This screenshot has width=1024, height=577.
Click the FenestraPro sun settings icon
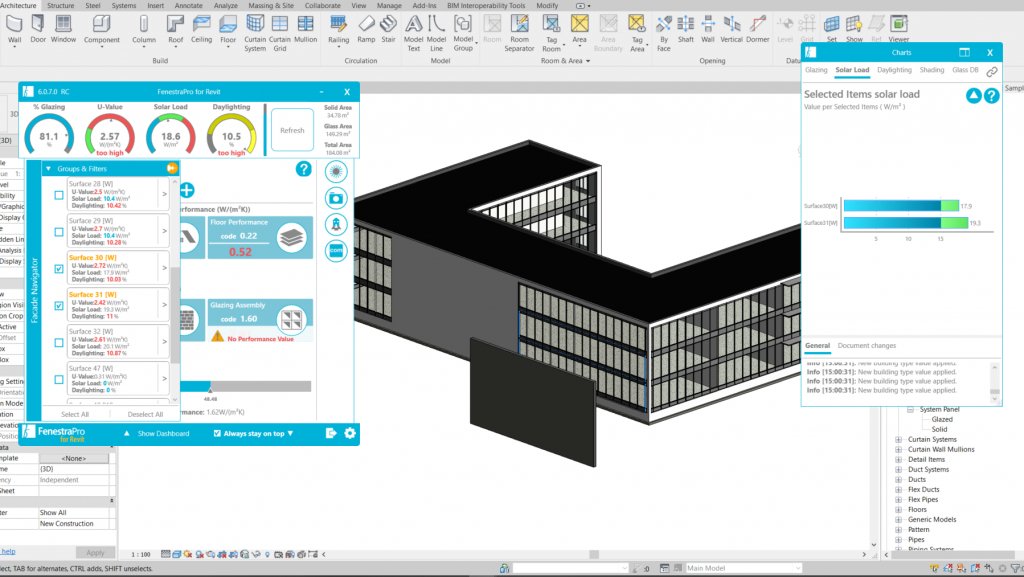pos(336,172)
